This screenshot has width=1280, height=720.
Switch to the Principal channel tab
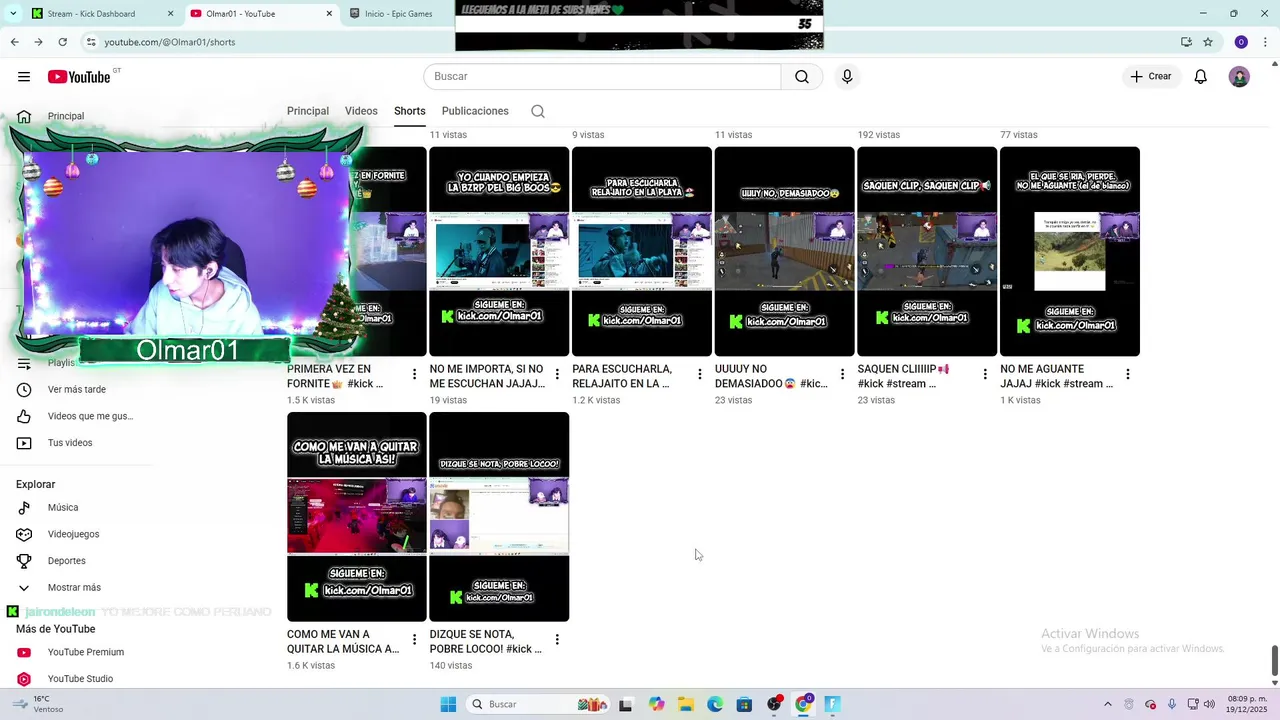[308, 111]
